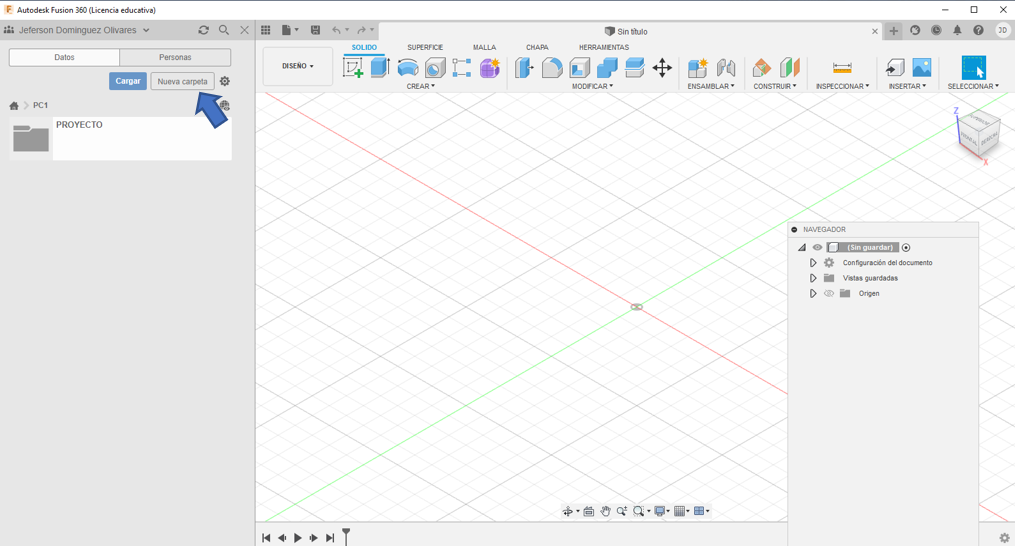
Task: Go to the data panel home icon
Action: (x=14, y=106)
